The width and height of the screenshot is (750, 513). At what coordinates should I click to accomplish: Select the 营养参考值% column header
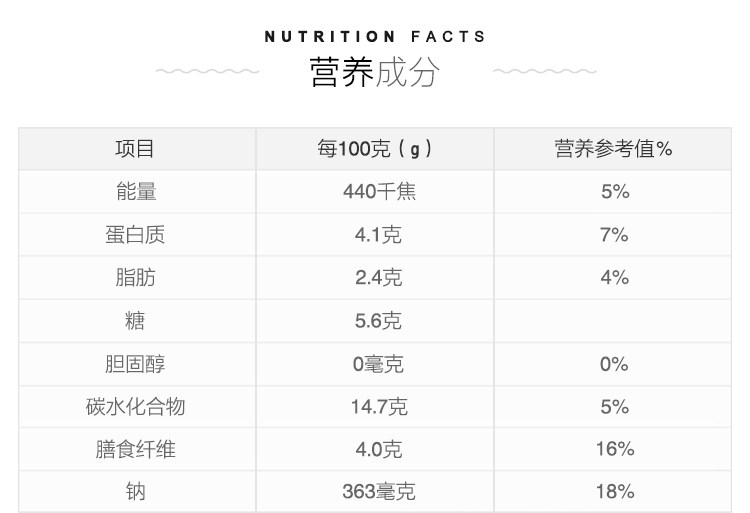coord(613,149)
